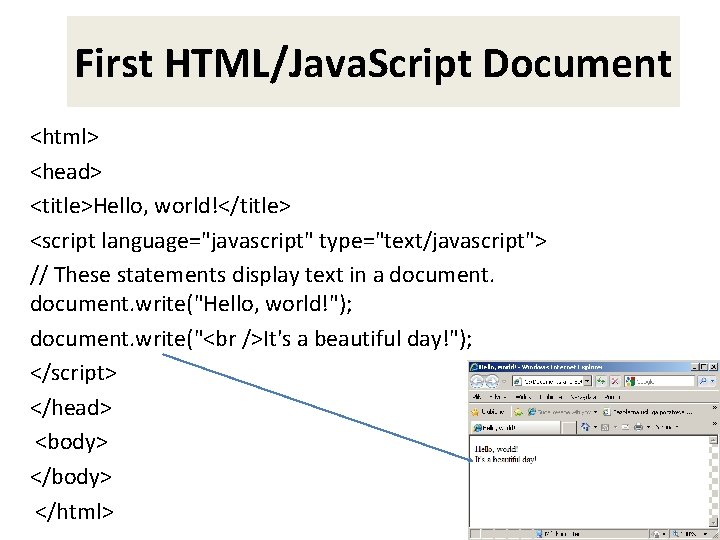Viewport: 720px width, 540px height.
Task: Click the New Tab button
Action: (568, 428)
